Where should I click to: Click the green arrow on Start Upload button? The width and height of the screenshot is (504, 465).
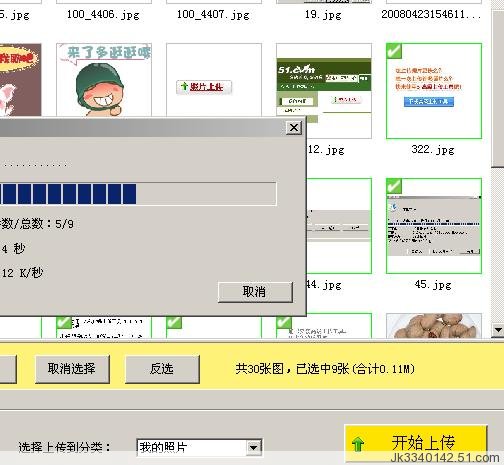coord(358,444)
